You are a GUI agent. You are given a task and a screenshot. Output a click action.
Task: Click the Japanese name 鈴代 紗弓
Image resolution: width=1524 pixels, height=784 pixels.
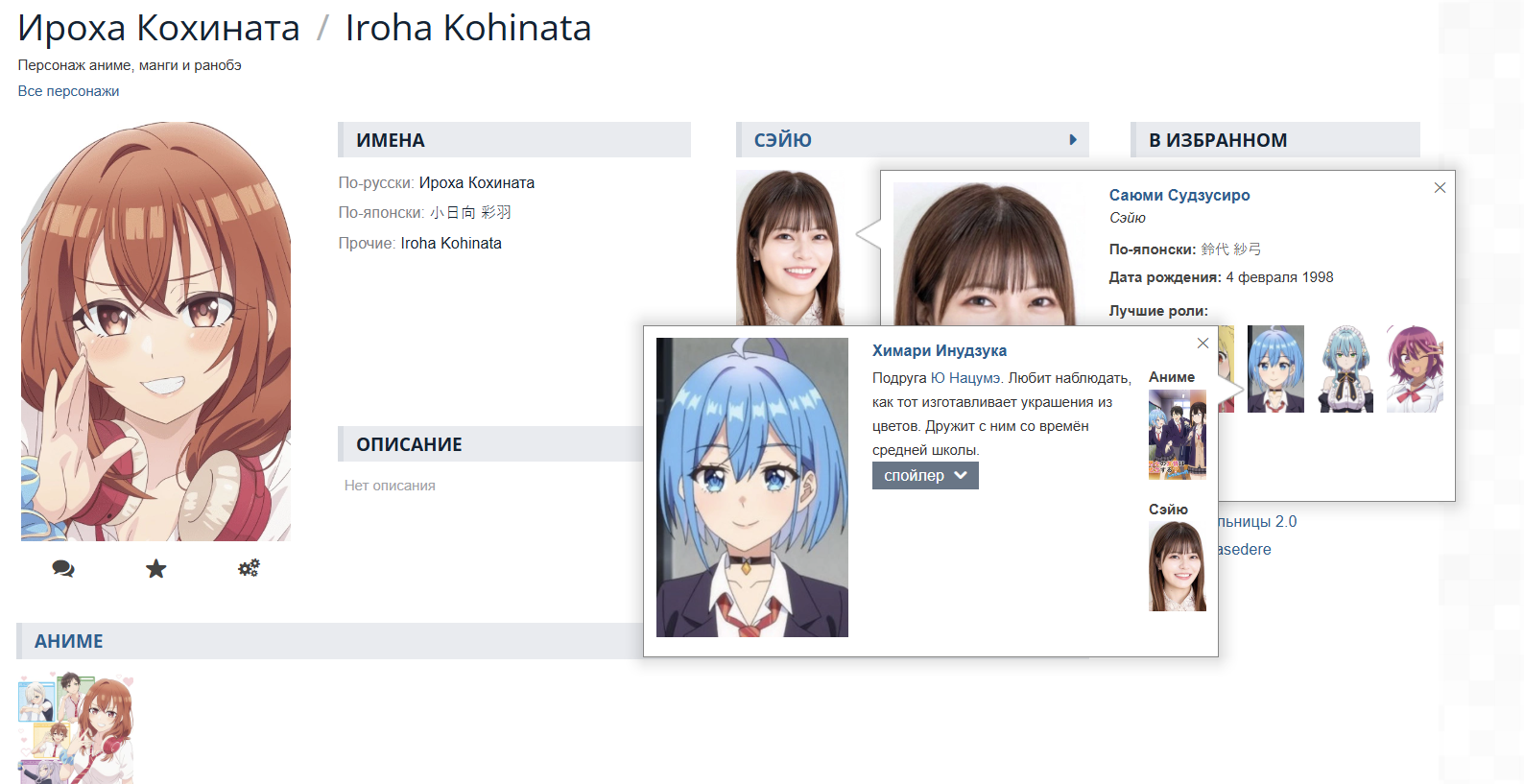click(x=1231, y=249)
